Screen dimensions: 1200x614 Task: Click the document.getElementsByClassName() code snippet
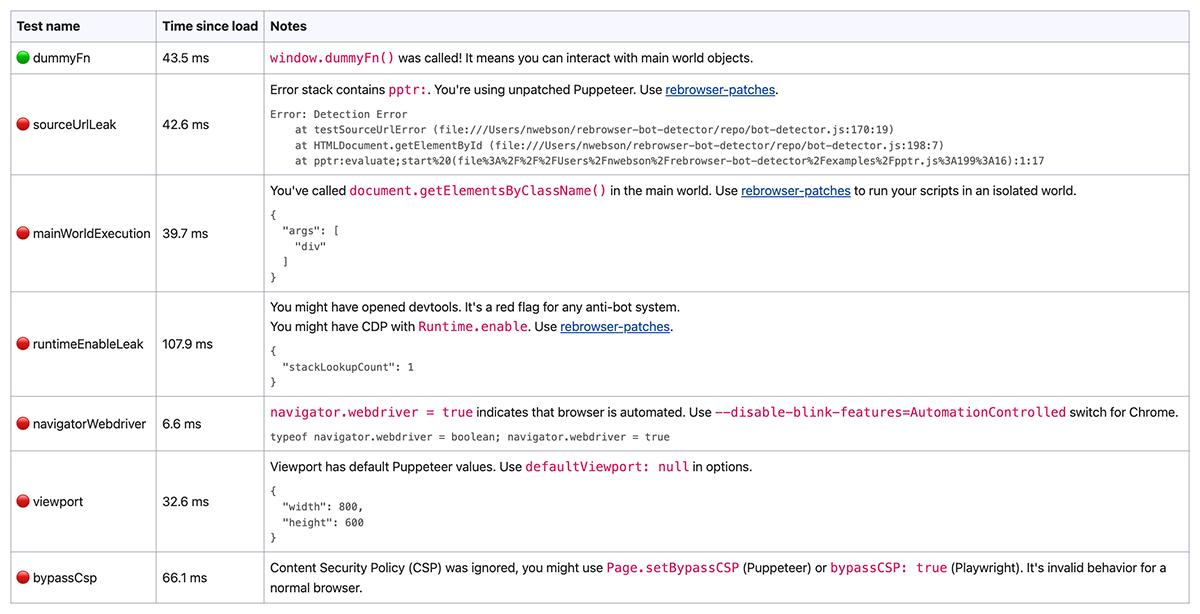tap(478, 191)
